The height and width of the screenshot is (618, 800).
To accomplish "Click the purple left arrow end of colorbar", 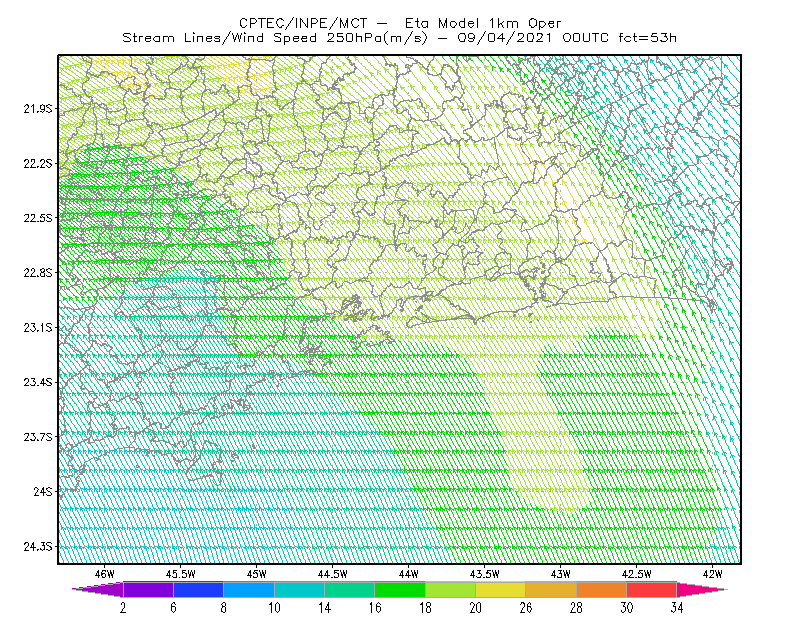I will coord(98,589).
